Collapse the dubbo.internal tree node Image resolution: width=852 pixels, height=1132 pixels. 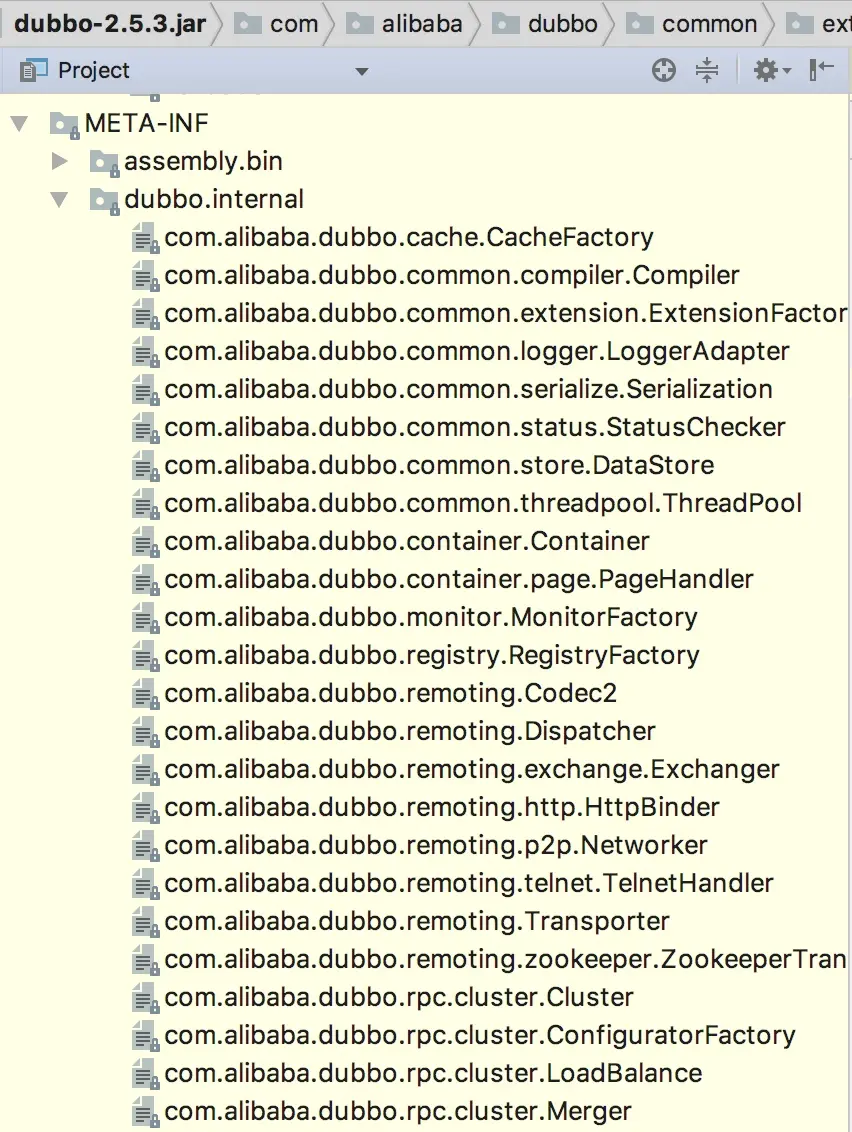[x=60, y=199]
